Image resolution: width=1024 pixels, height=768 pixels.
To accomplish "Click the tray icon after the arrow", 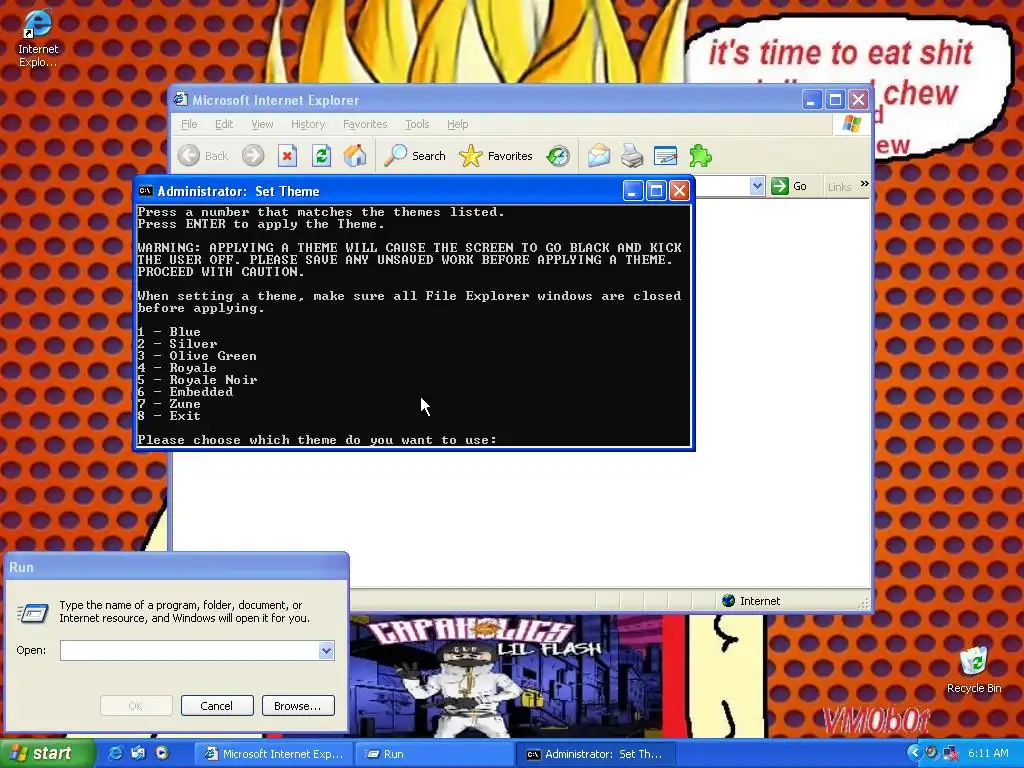I will tap(932, 753).
